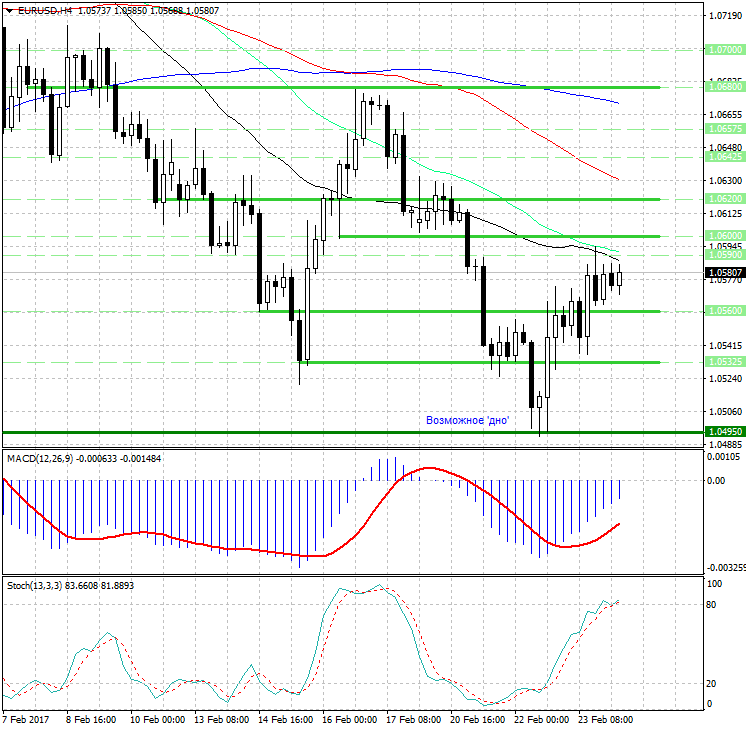Click the 1.06200 level tag on price axis
The height and width of the screenshot is (731, 746).
point(724,199)
